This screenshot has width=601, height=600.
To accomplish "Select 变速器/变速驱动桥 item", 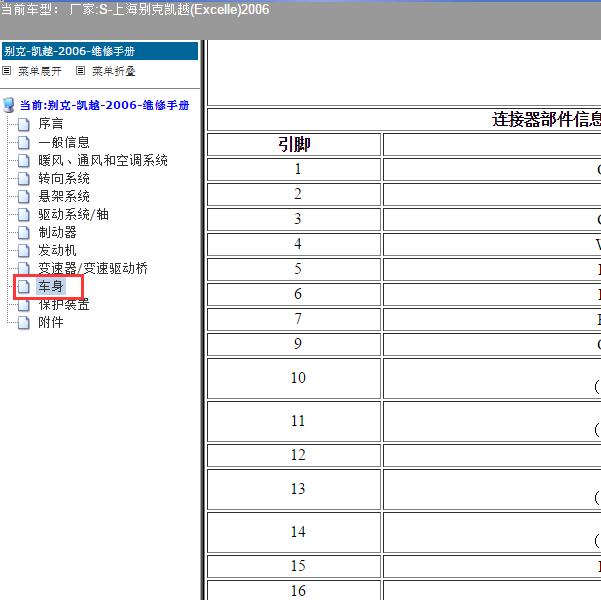I will (x=93, y=268).
